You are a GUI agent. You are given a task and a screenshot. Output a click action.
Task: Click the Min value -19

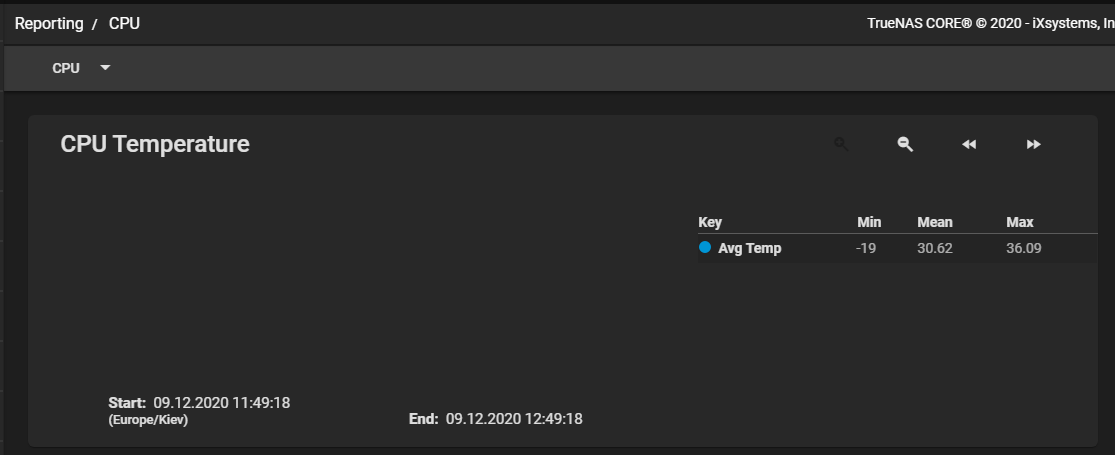tap(866, 248)
